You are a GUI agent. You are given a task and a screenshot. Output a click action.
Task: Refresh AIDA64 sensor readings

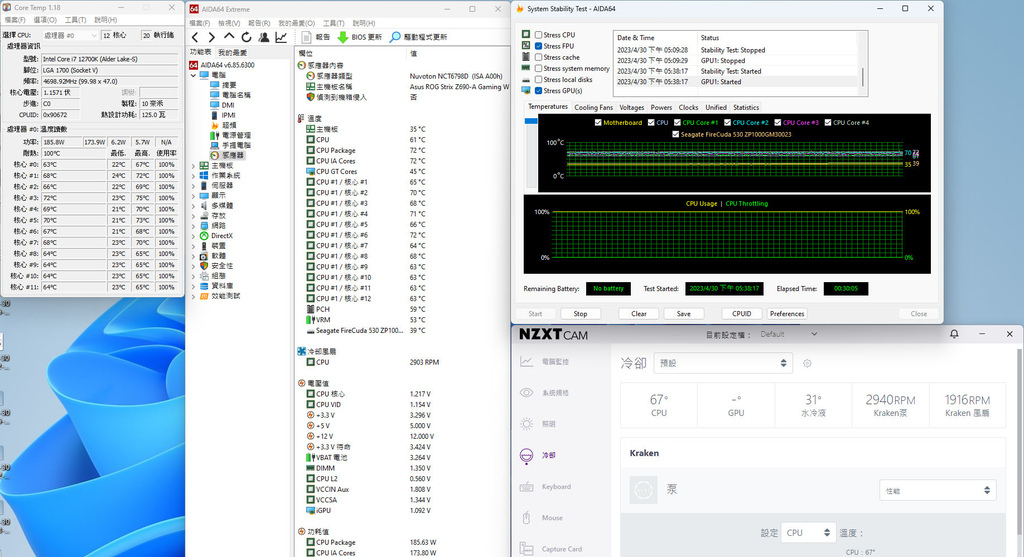click(246, 37)
